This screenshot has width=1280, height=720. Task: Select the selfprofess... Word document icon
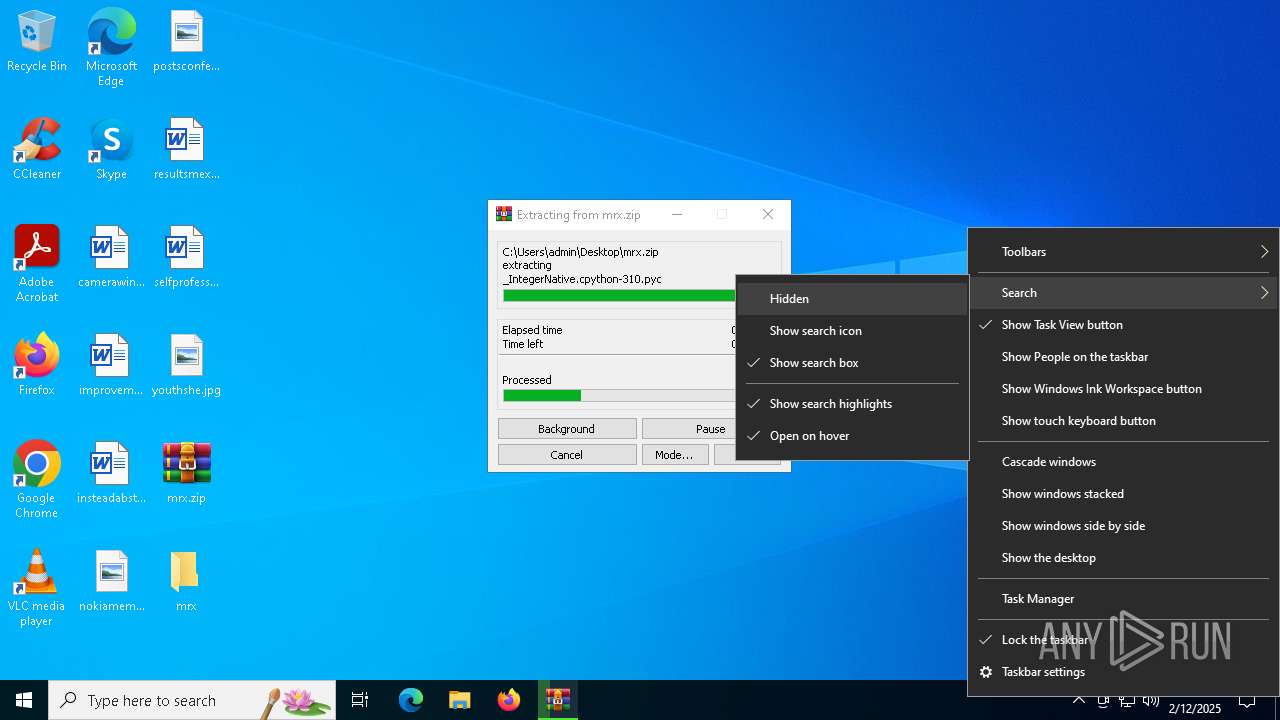186,258
